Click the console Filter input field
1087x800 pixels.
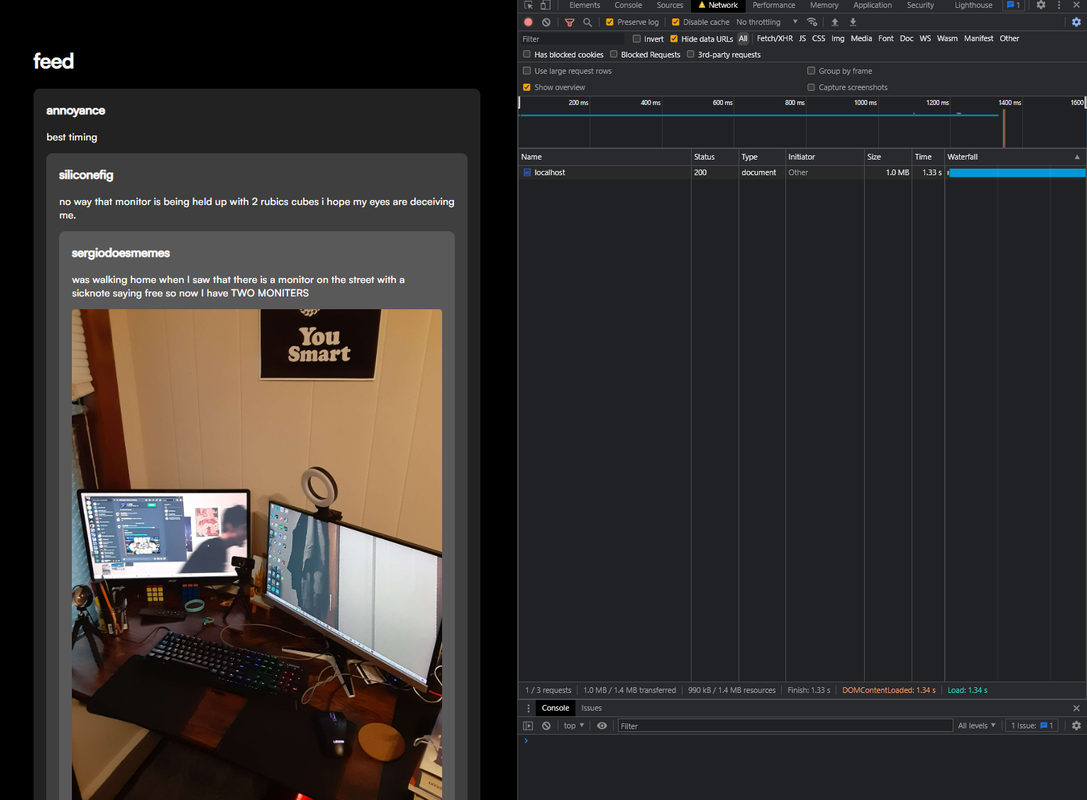click(785, 726)
